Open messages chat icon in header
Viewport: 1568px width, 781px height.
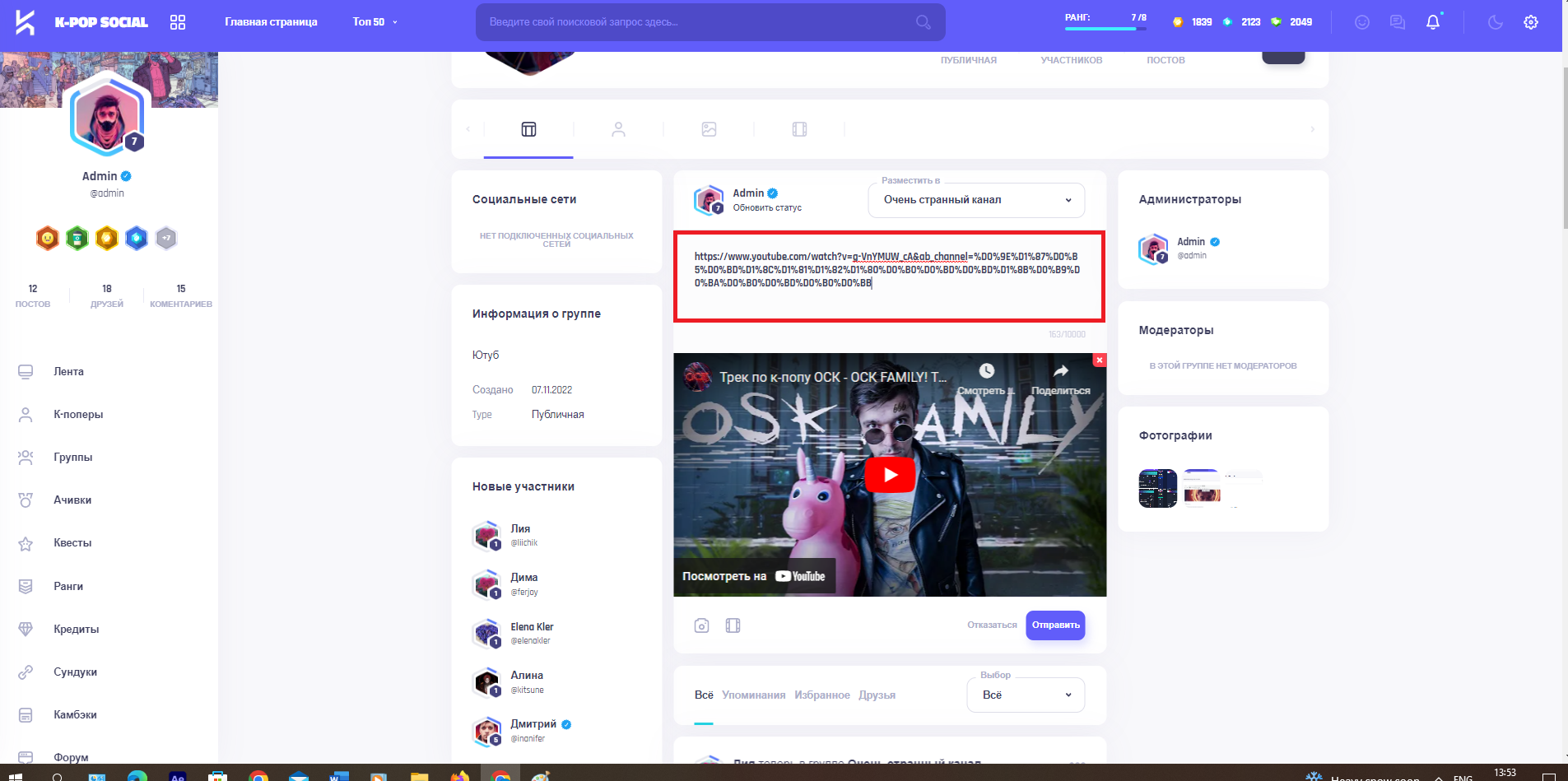[1397, 22]
